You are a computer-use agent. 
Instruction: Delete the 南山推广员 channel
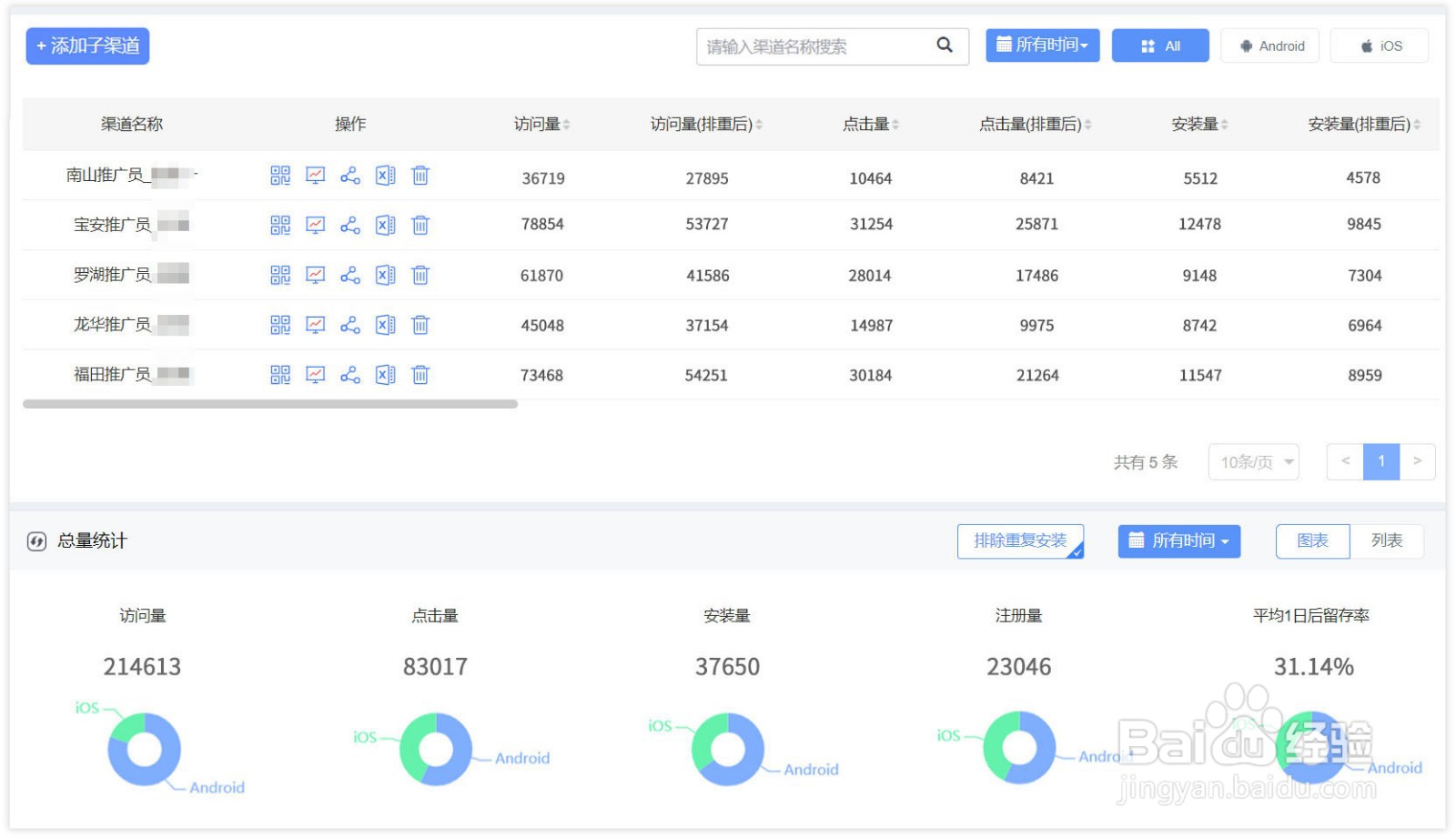[x=420, y=176]
